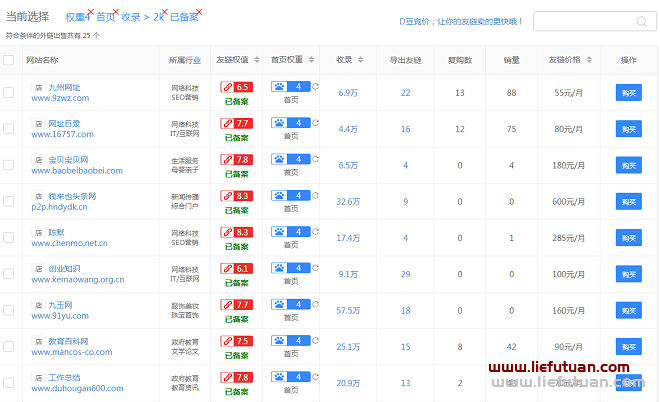Open p2p.hndydk.cn site link
The width and height of the screenshot is (660, 402).
tap(59, 207)
